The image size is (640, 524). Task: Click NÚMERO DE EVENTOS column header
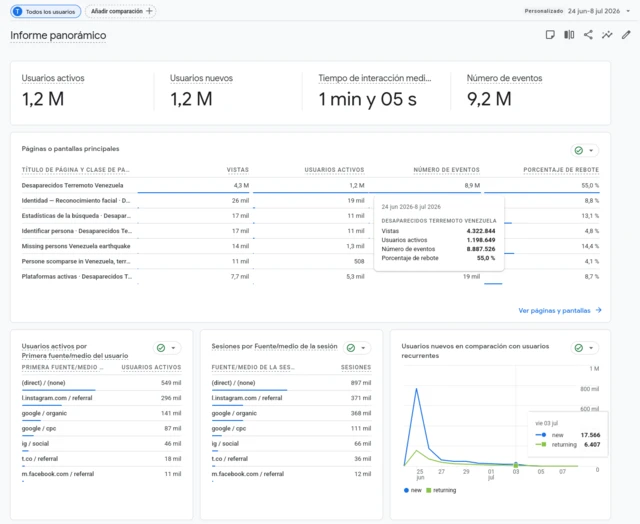(x=447, y=170)
